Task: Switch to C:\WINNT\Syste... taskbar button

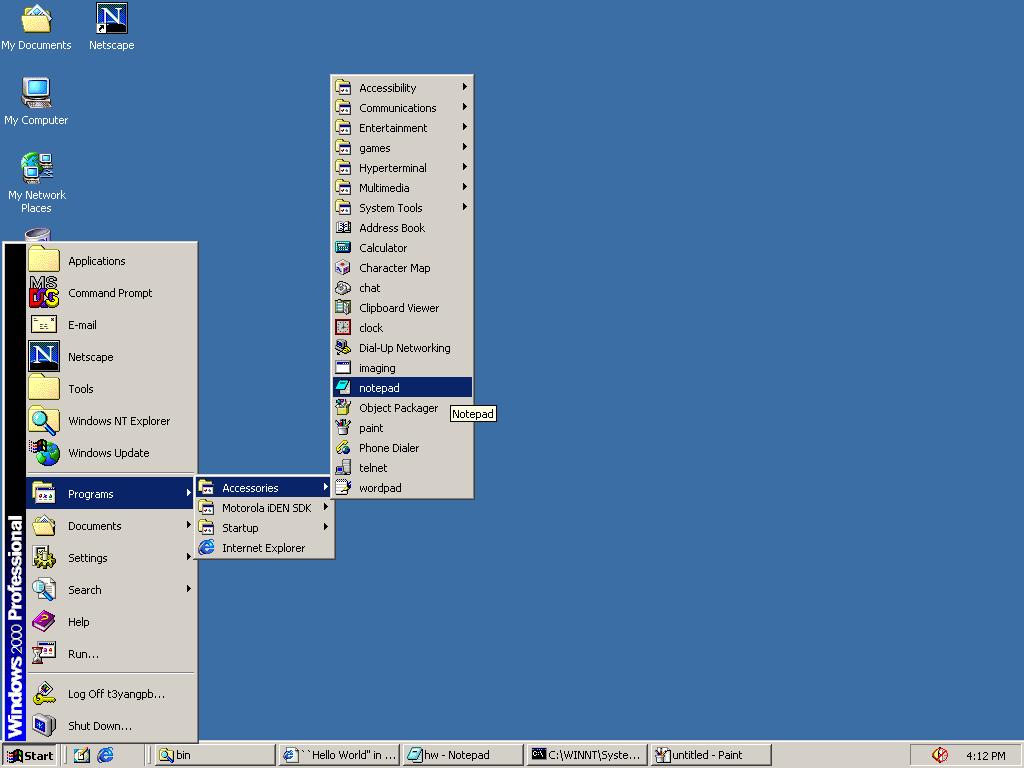Action: click(587, 756)
